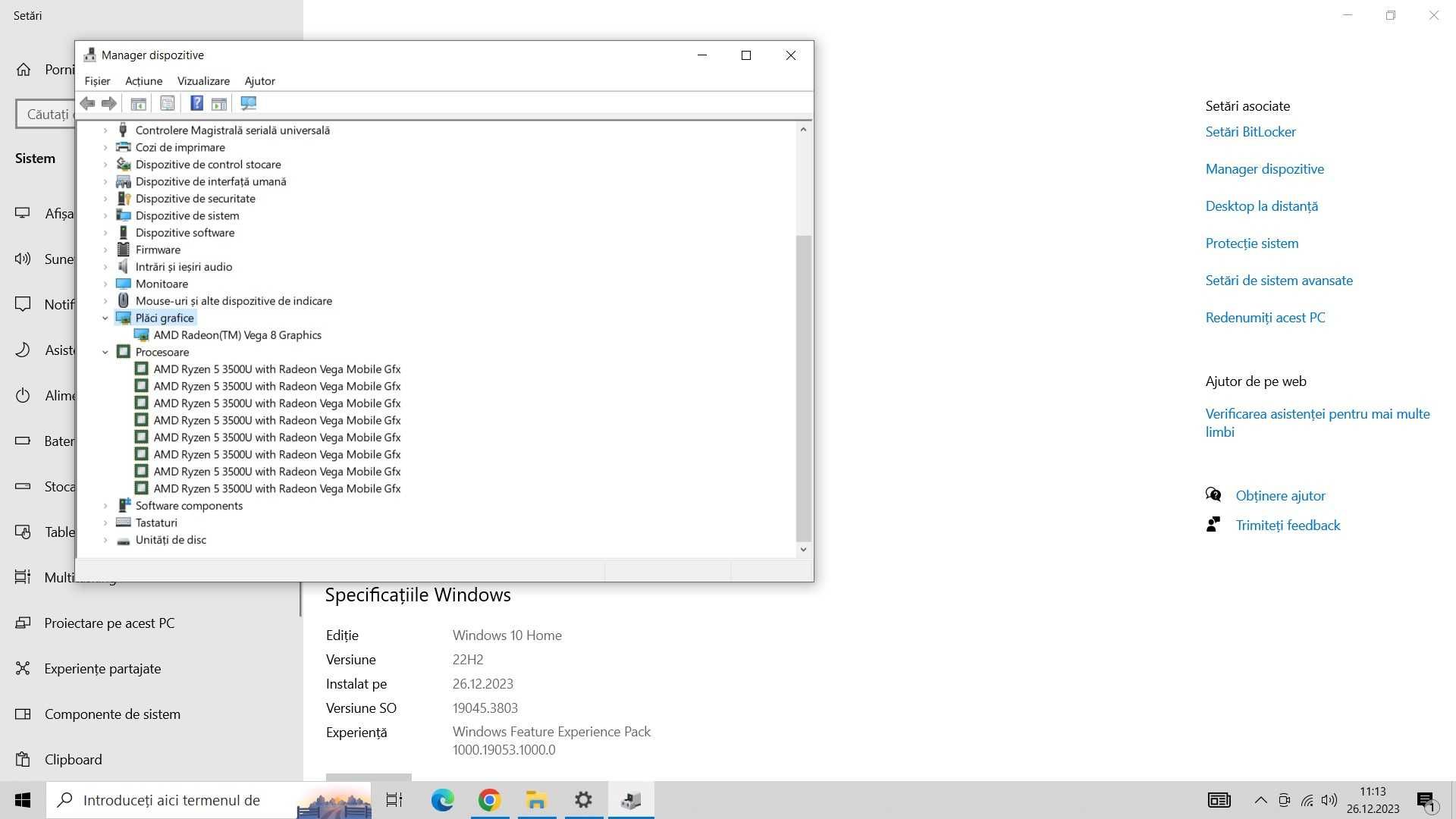Viewport: 1456px width, 819px height.
Task: Click the forward navigation arrow icon
Action: pyautogui.click(x=108, y=103)
